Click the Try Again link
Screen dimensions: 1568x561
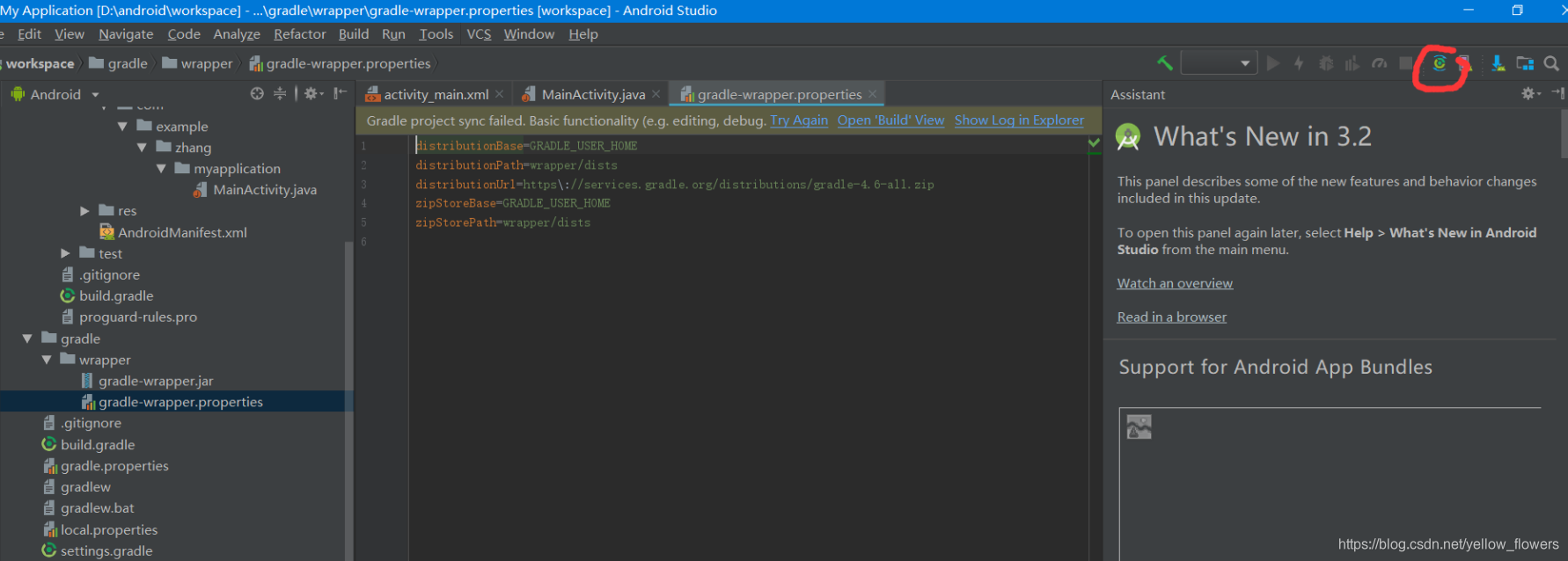click(799, 120)
